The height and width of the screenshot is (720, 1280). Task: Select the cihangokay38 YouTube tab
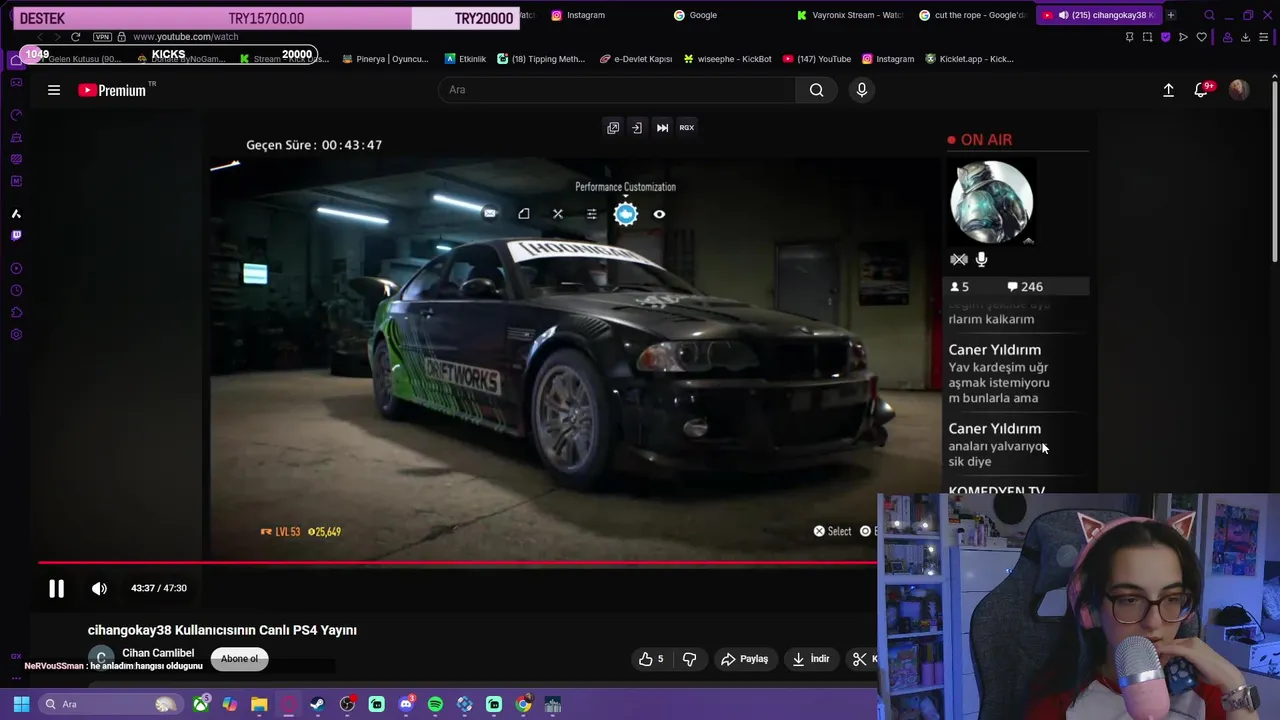pyautogui.click(x=1098, y=15)
